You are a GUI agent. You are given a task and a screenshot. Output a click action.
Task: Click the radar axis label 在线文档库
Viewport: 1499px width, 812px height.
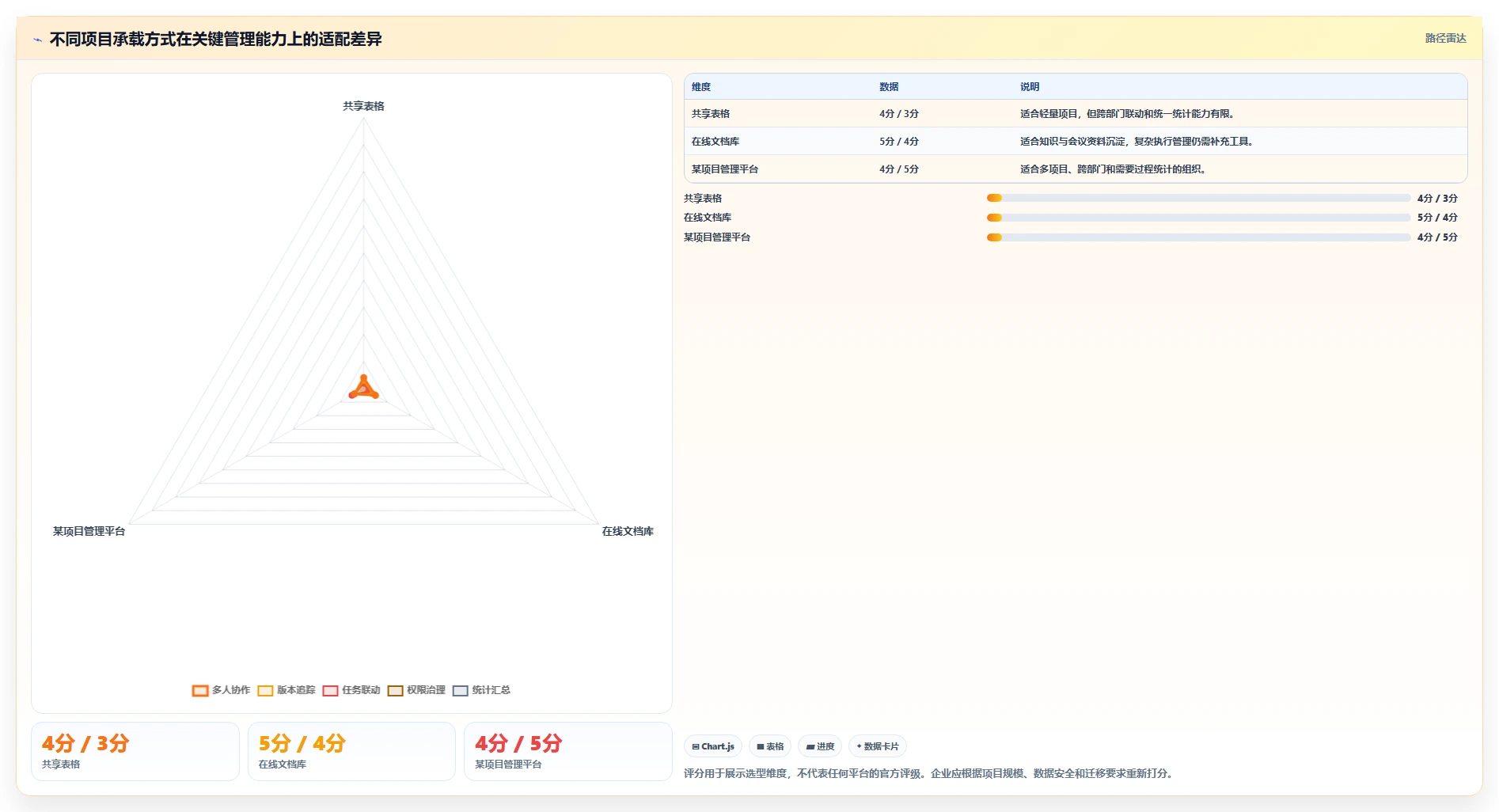pos(628,531)
